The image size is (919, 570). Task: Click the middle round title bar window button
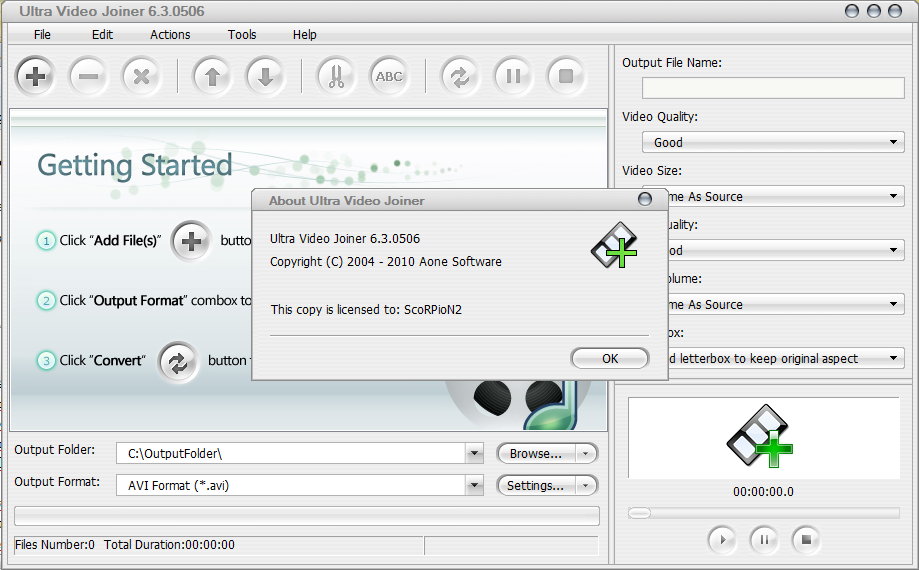pyautogui.click(x=874, y=11)
